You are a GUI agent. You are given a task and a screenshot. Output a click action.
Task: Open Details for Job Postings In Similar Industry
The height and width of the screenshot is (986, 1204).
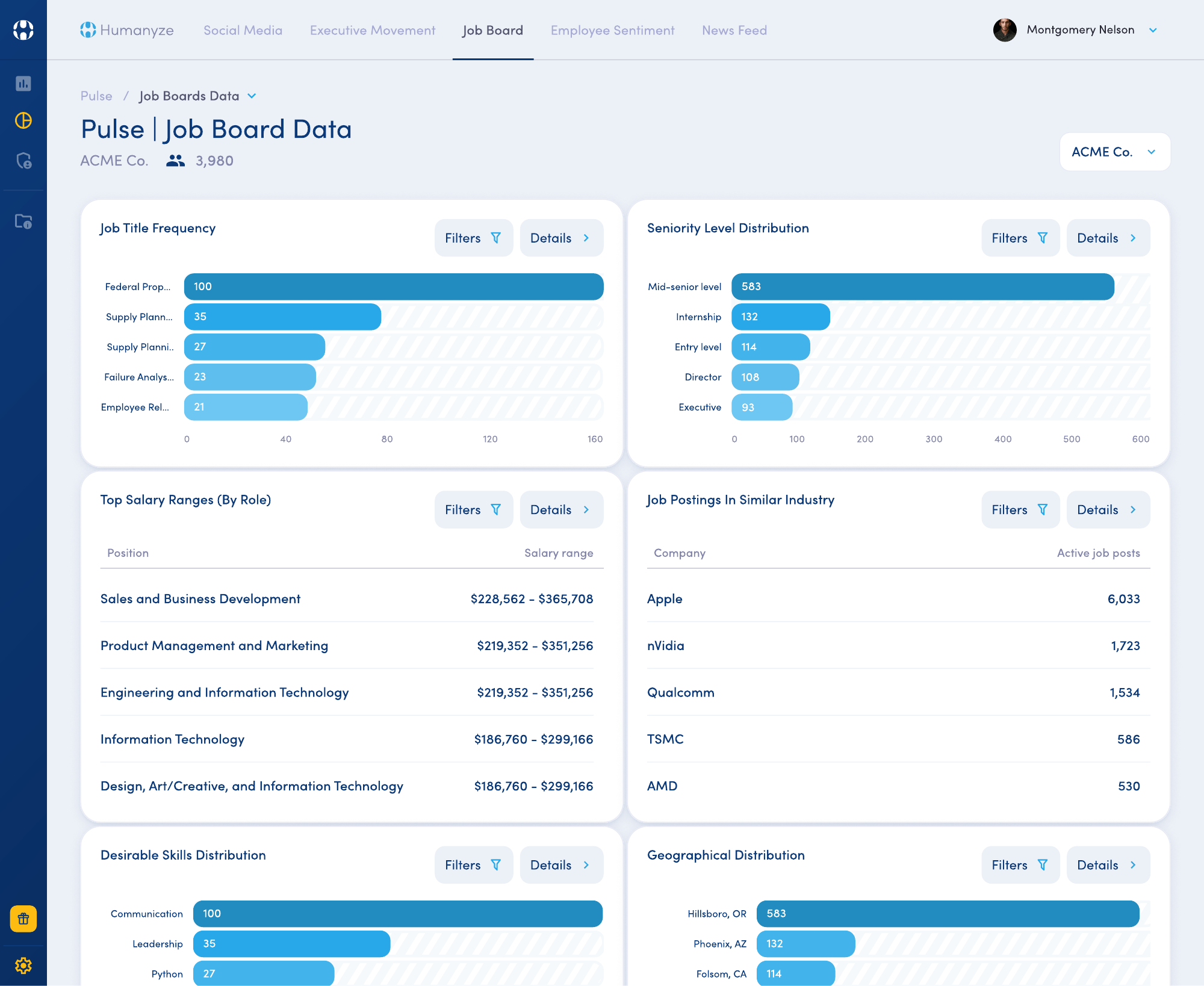coord(1108,509)
